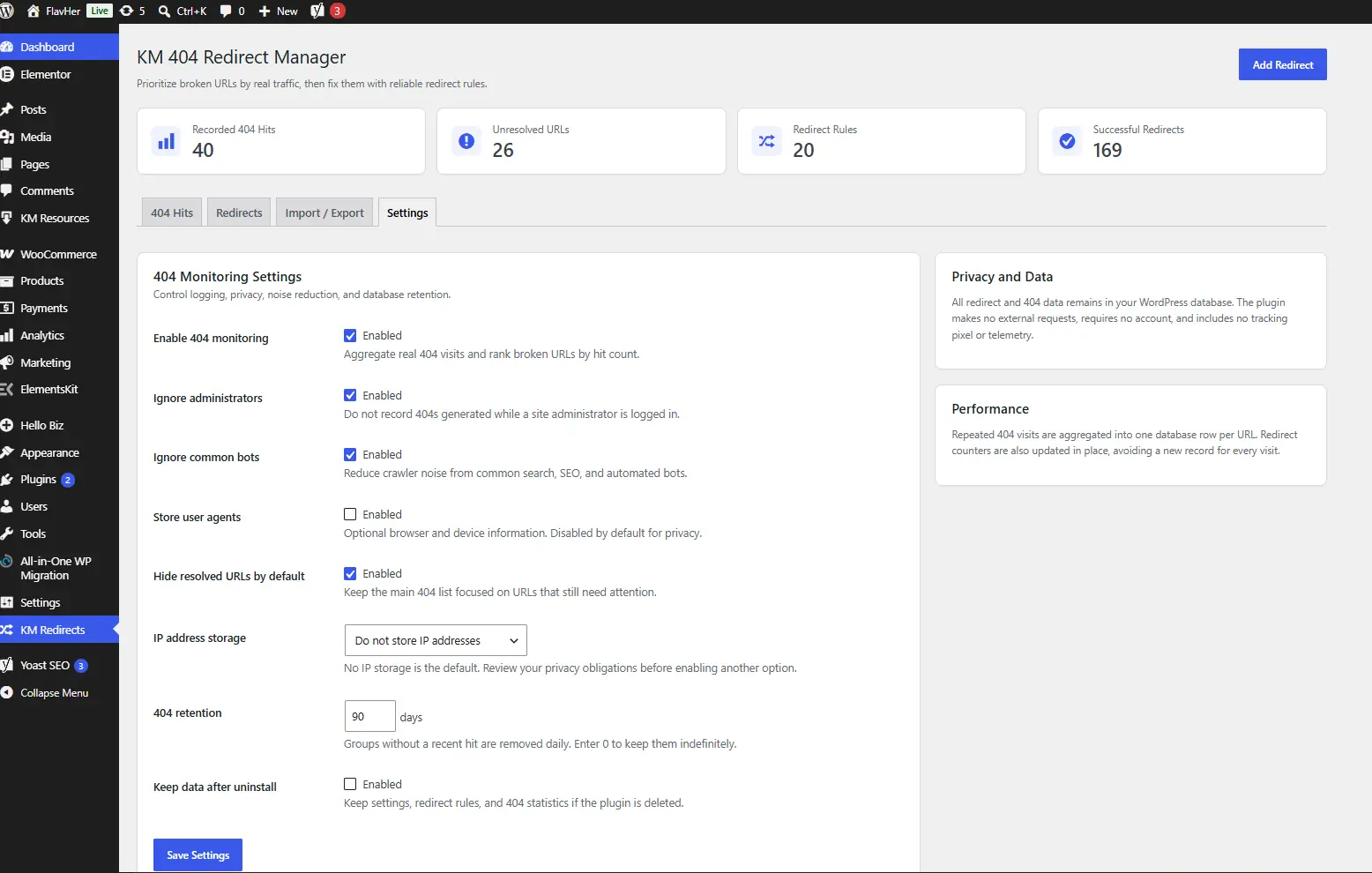1372x873 pixels.
Task: Click the Recorded 404 Hits value 40
Action: click(x=203, y=150)
